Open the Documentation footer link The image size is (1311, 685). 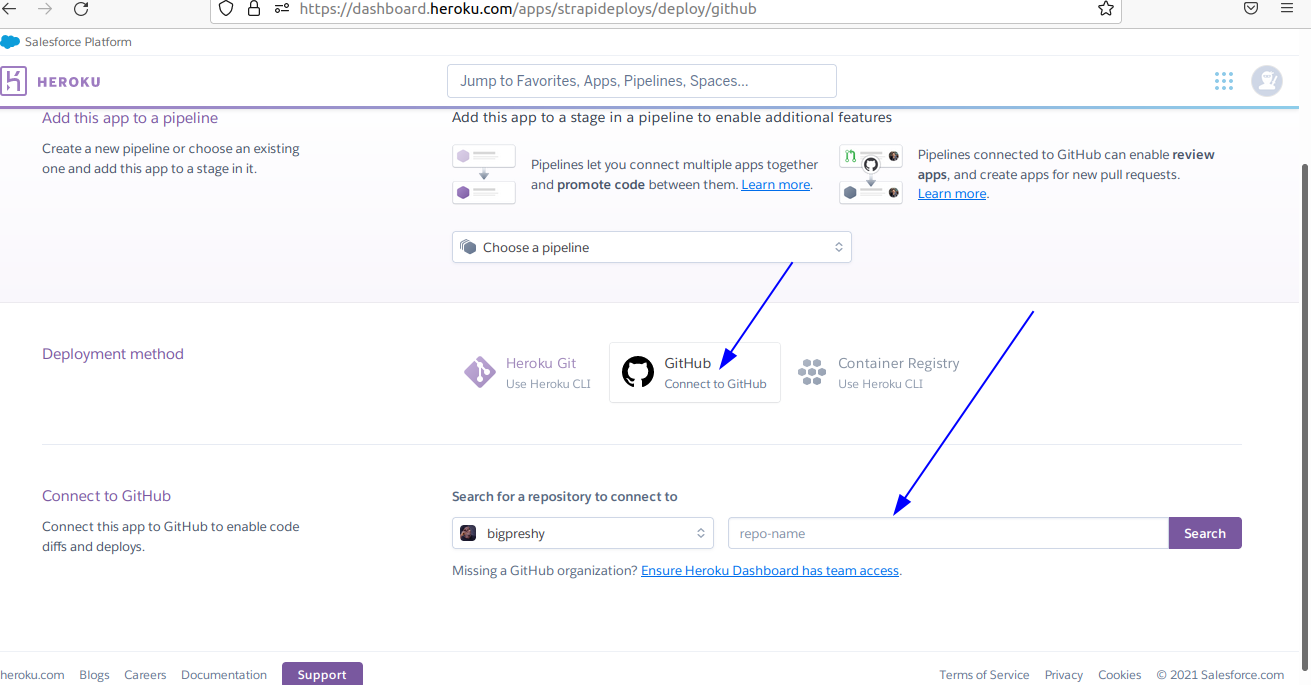224,675
